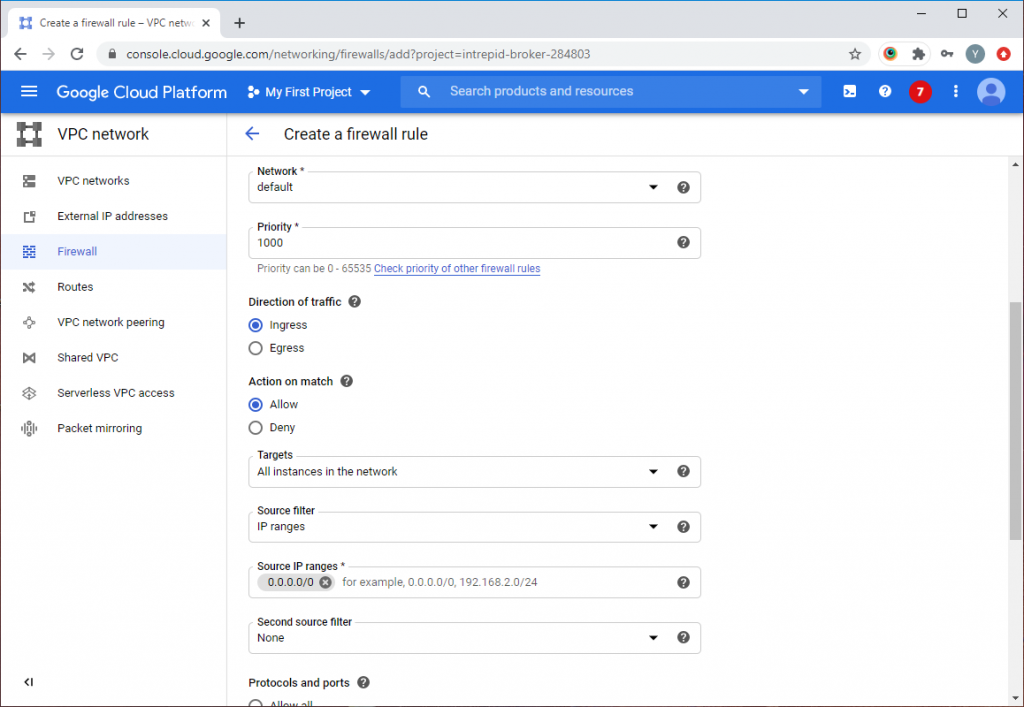Image resolution: width=1024 pixels, height=707 pixels.
Task: Close the Create a firewall rule tab
Action: click(206, 23)
